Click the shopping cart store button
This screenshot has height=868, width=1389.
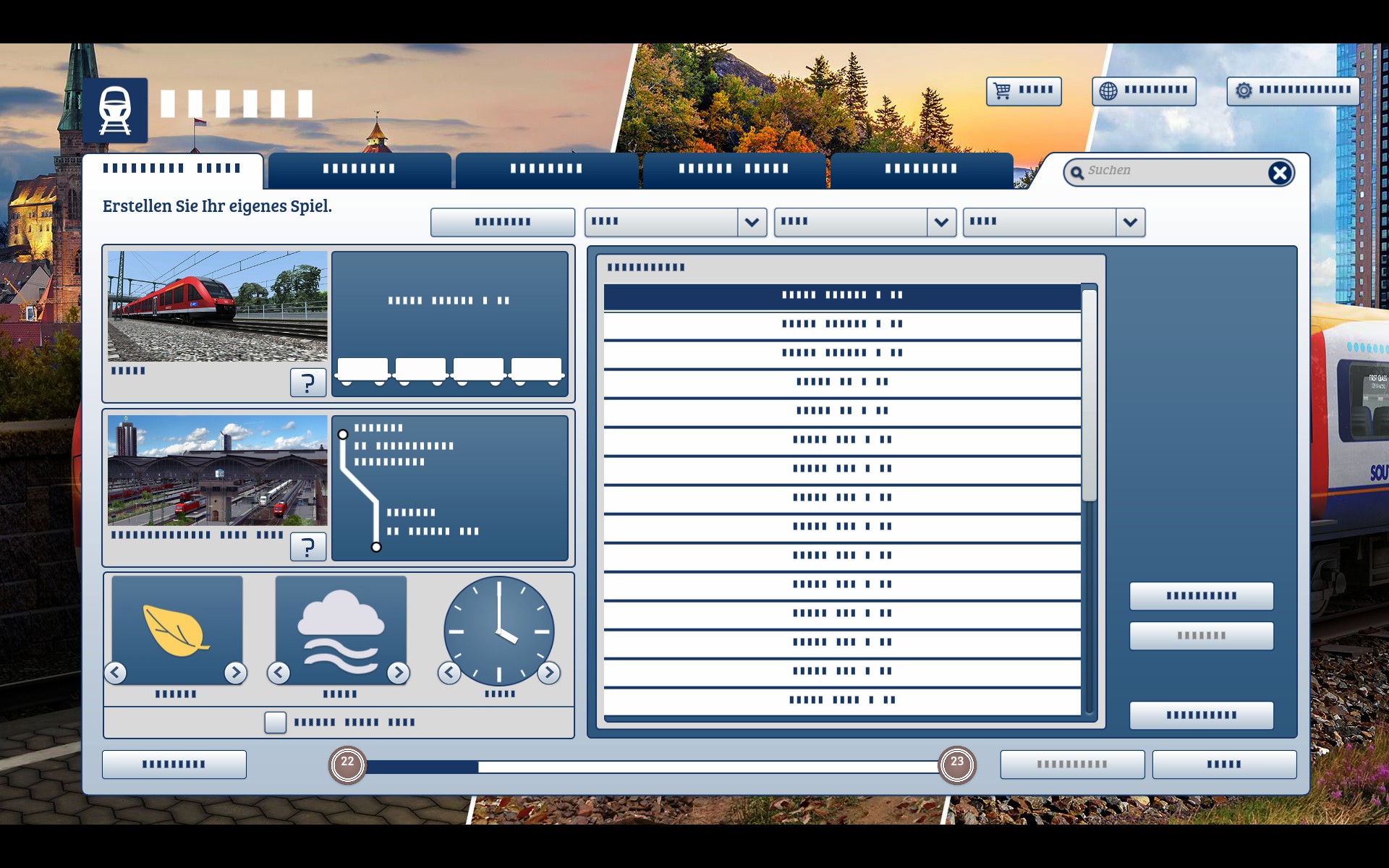pyautogui.click(x=1023, y=91)
